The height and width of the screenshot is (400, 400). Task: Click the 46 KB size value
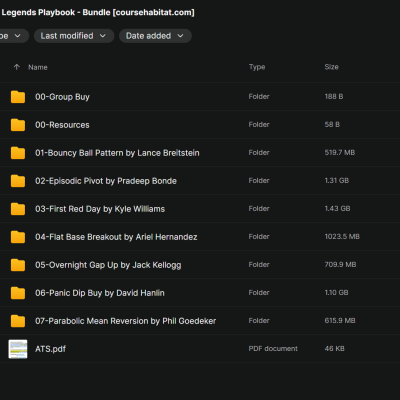(x=334, y=348)
